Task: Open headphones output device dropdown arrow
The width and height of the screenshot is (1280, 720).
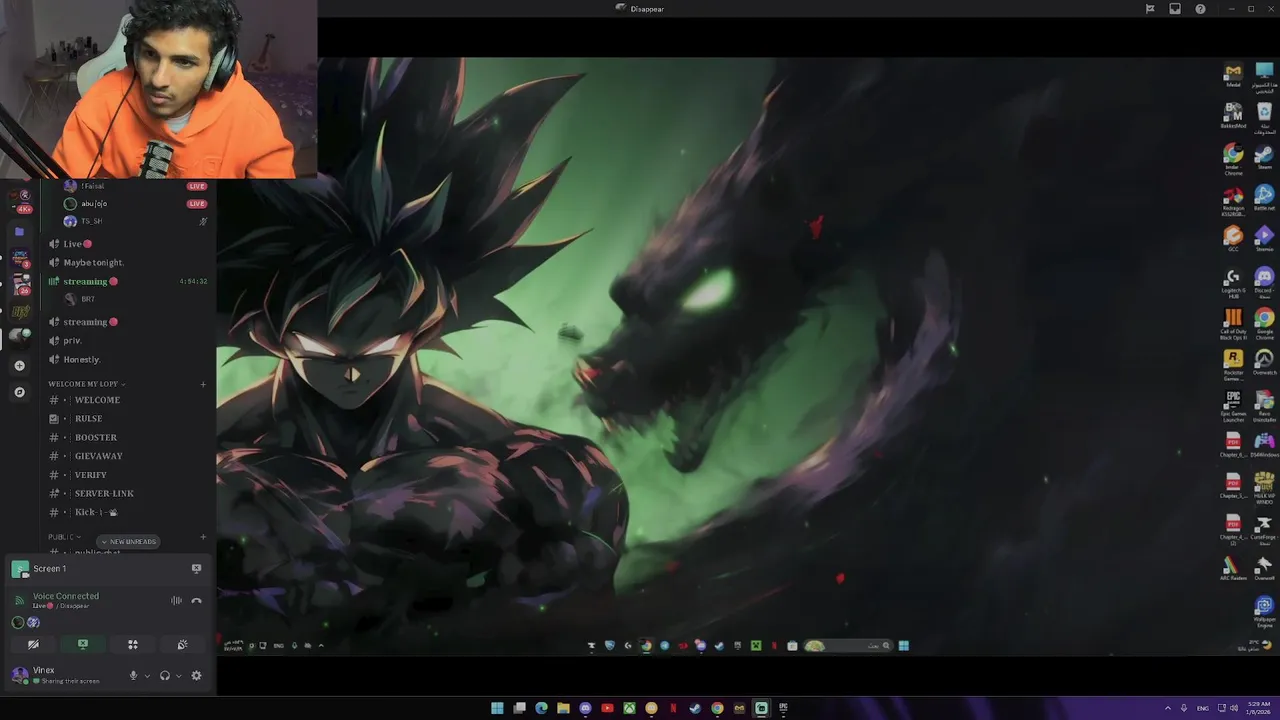Action: [179, 676]
